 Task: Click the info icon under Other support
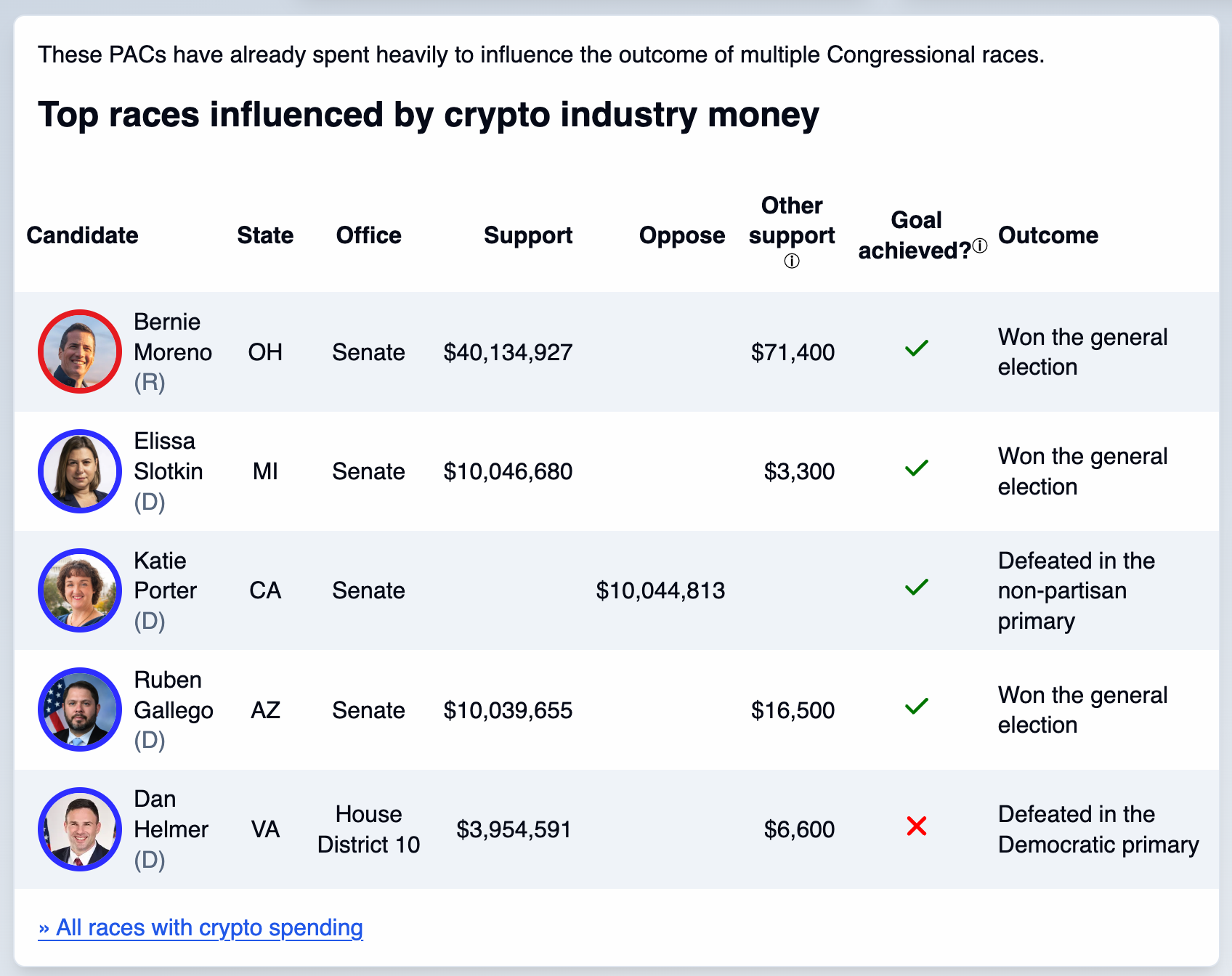(x=792, y=261)
